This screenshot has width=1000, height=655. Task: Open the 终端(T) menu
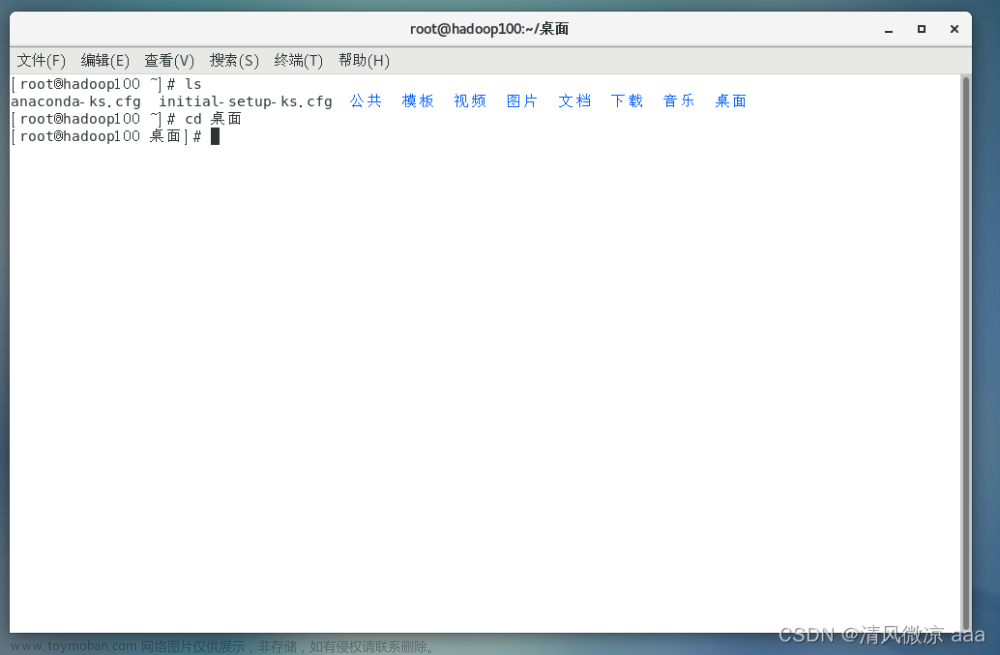[298, 61]
